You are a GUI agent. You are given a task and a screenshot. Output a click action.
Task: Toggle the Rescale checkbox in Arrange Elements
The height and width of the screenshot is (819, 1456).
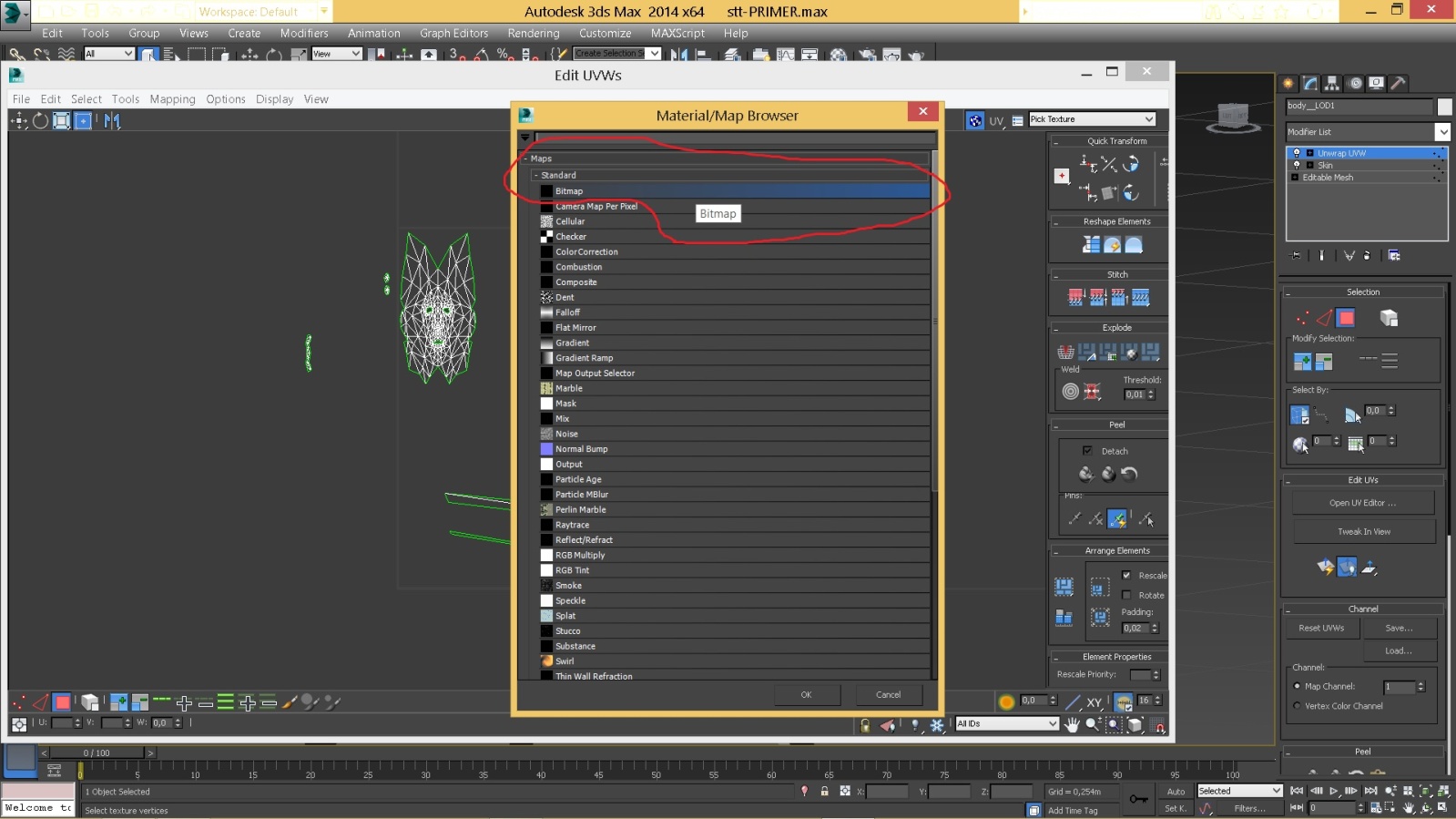click(x=1126, y=575)
